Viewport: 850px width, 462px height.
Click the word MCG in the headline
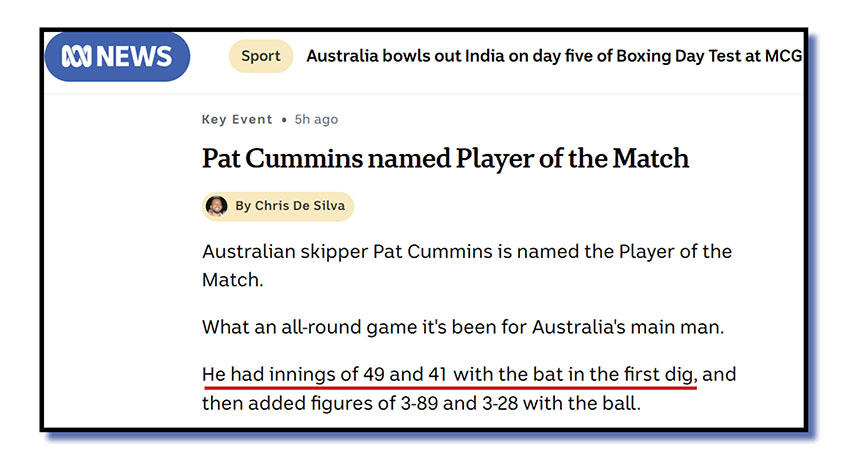(x=781, y=56)
